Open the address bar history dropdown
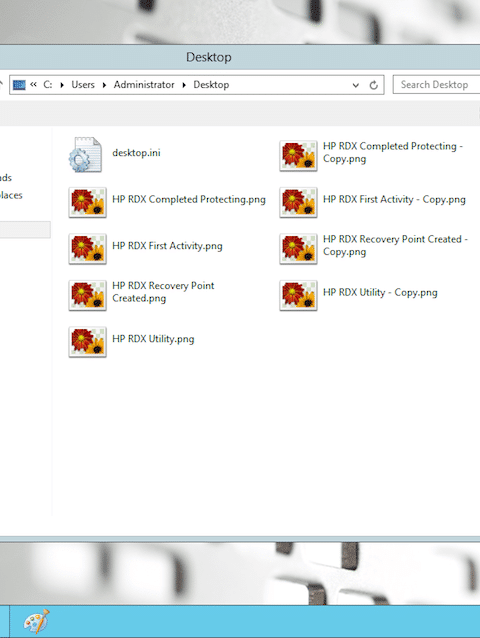 pyautogui.click(x=356, y=85)
